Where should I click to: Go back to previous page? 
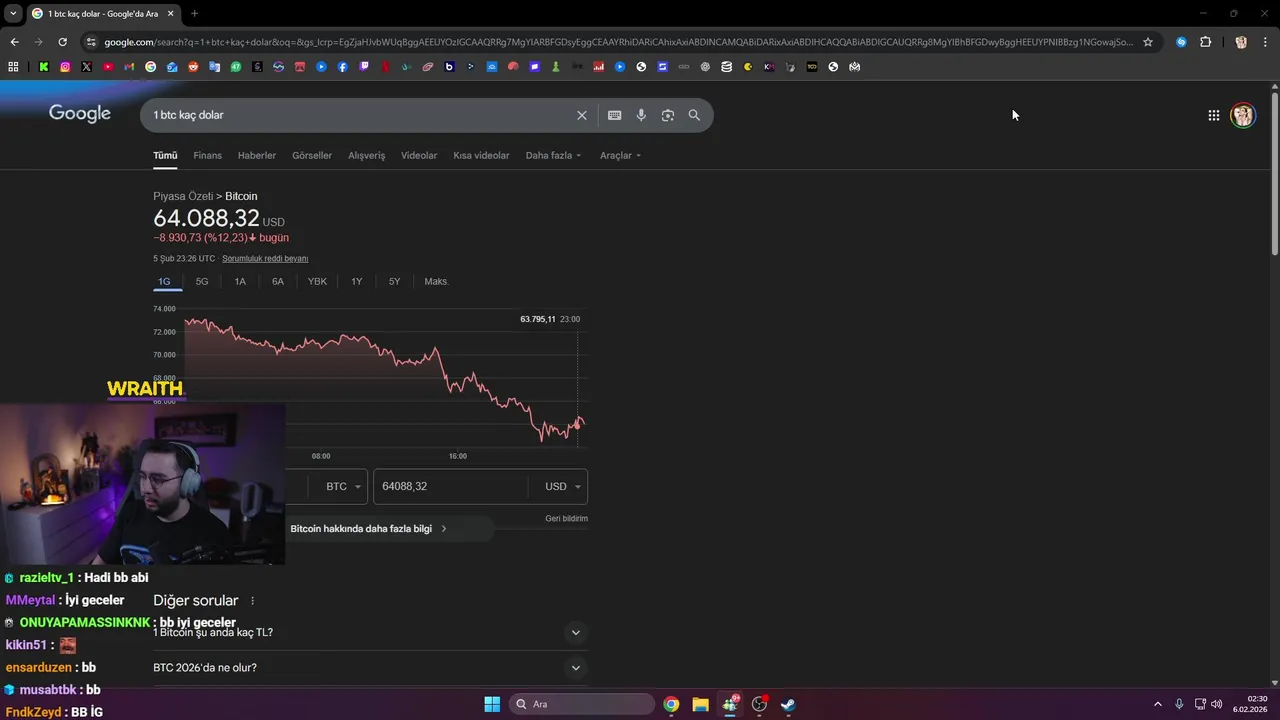tap(14, 42)
